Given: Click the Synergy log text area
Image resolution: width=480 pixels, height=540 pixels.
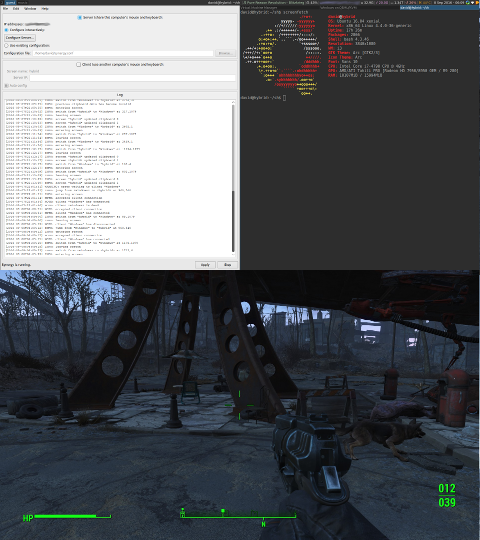Looking at the screenshot, I should click(x=117, y=178).
